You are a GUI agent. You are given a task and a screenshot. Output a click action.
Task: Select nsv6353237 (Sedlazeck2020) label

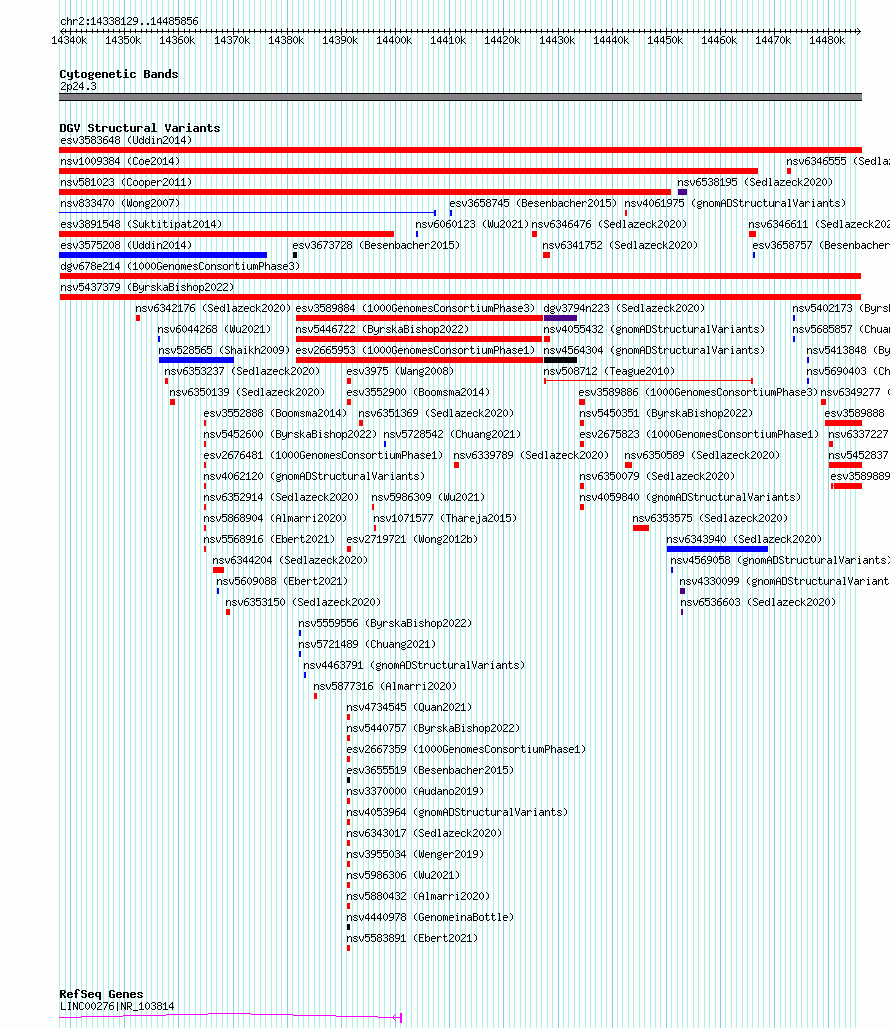(x=242, y=371)
